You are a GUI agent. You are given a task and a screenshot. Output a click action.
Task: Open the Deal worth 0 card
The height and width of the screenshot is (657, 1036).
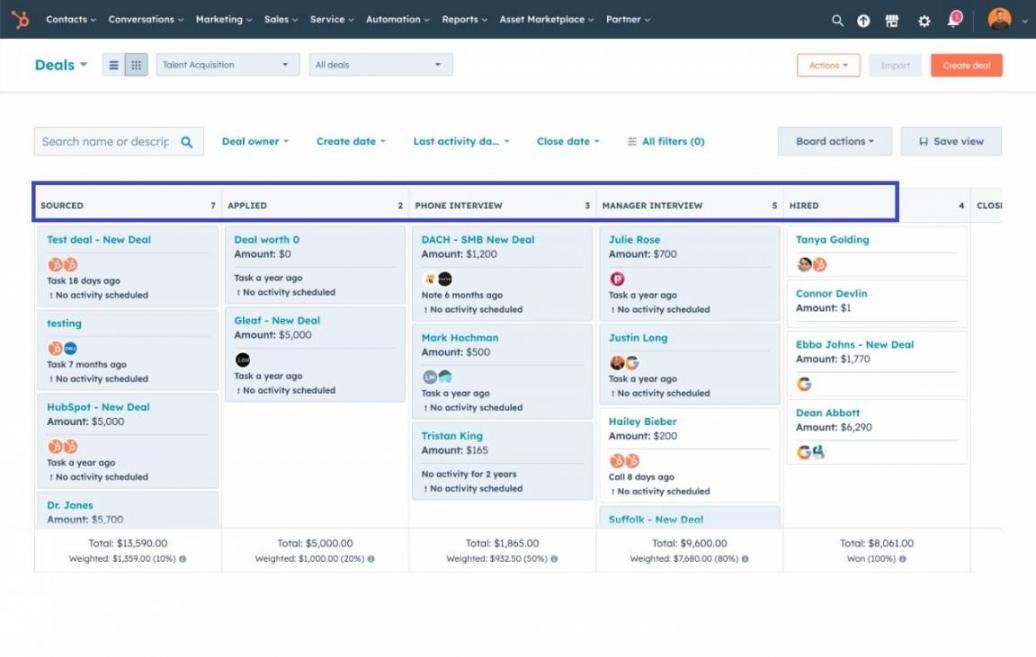[267, 240]
